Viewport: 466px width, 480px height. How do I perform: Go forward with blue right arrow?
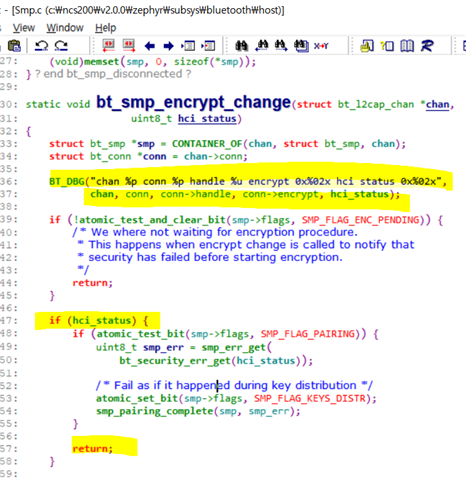169,46
